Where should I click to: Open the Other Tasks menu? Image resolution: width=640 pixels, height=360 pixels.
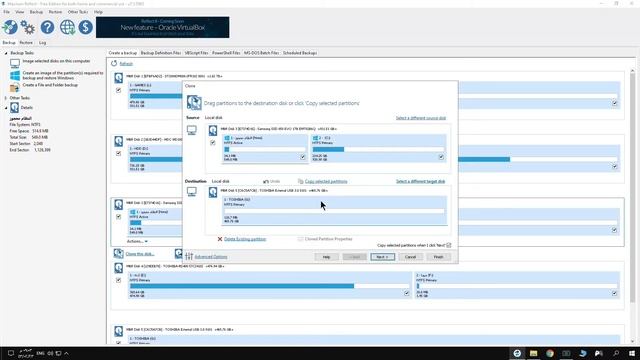point(78,12)
